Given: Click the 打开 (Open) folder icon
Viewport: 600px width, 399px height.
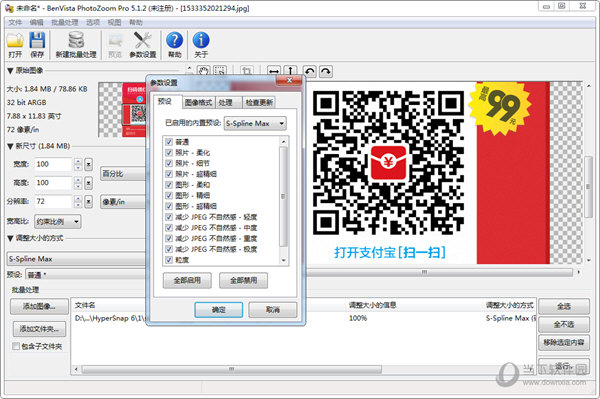Looking at the screenshot, I should point(15,40).
